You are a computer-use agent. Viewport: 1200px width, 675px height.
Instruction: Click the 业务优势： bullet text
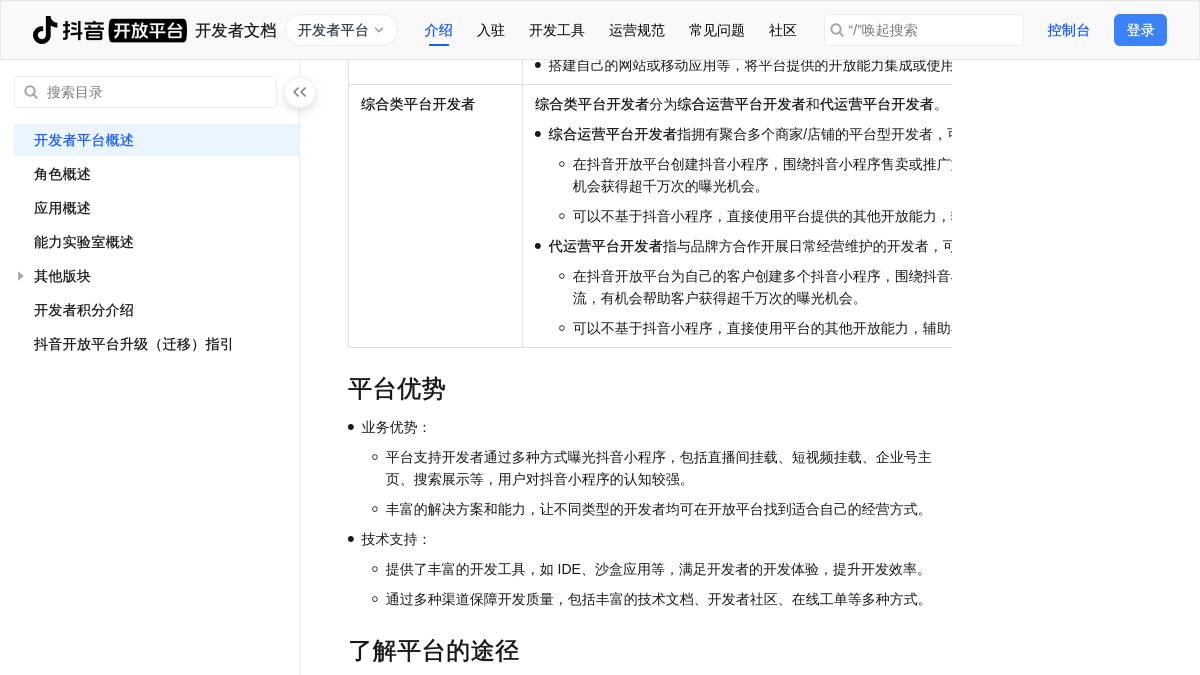coord(396,427)
